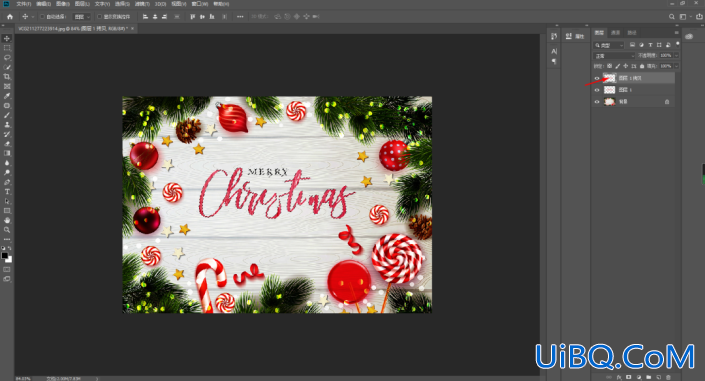Select the Path Selection tool
This screenshot has width=705, height=381.
coord(7,201)
